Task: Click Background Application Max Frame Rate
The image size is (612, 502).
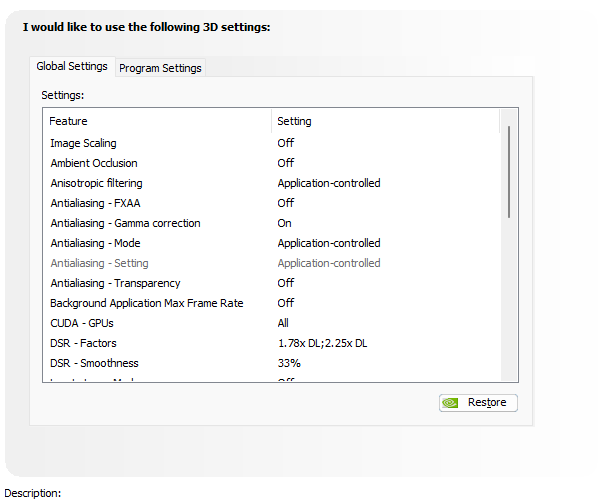Action: [147, 303]
